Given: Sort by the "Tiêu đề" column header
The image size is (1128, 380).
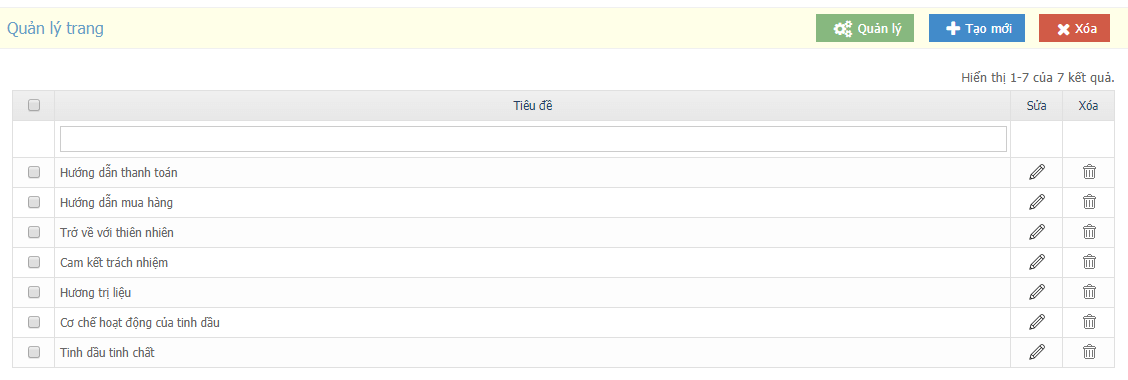Looking at the screenshot, I should click(533, 106).
